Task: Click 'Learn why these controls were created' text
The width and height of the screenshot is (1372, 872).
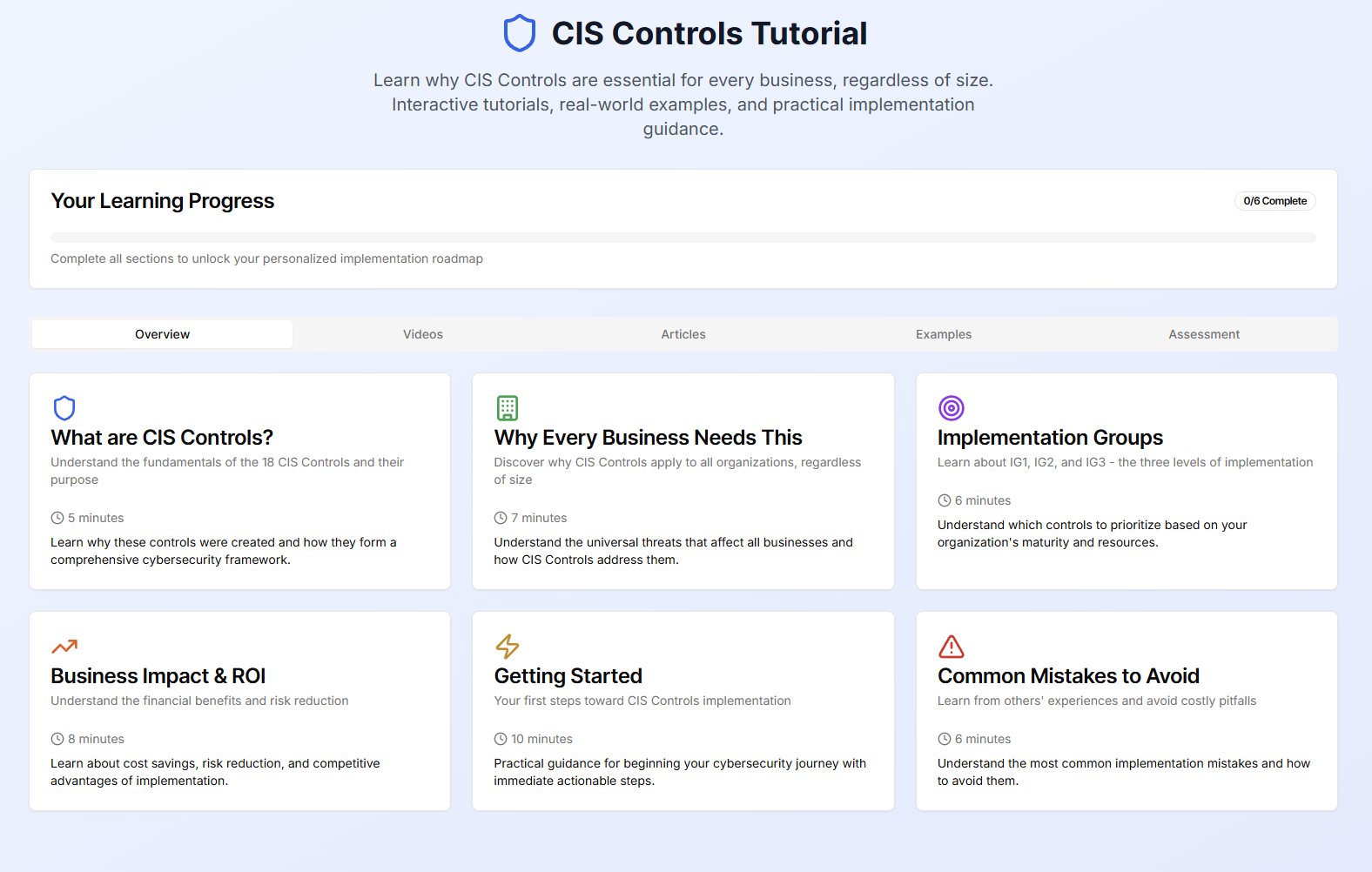Action: 224,551
